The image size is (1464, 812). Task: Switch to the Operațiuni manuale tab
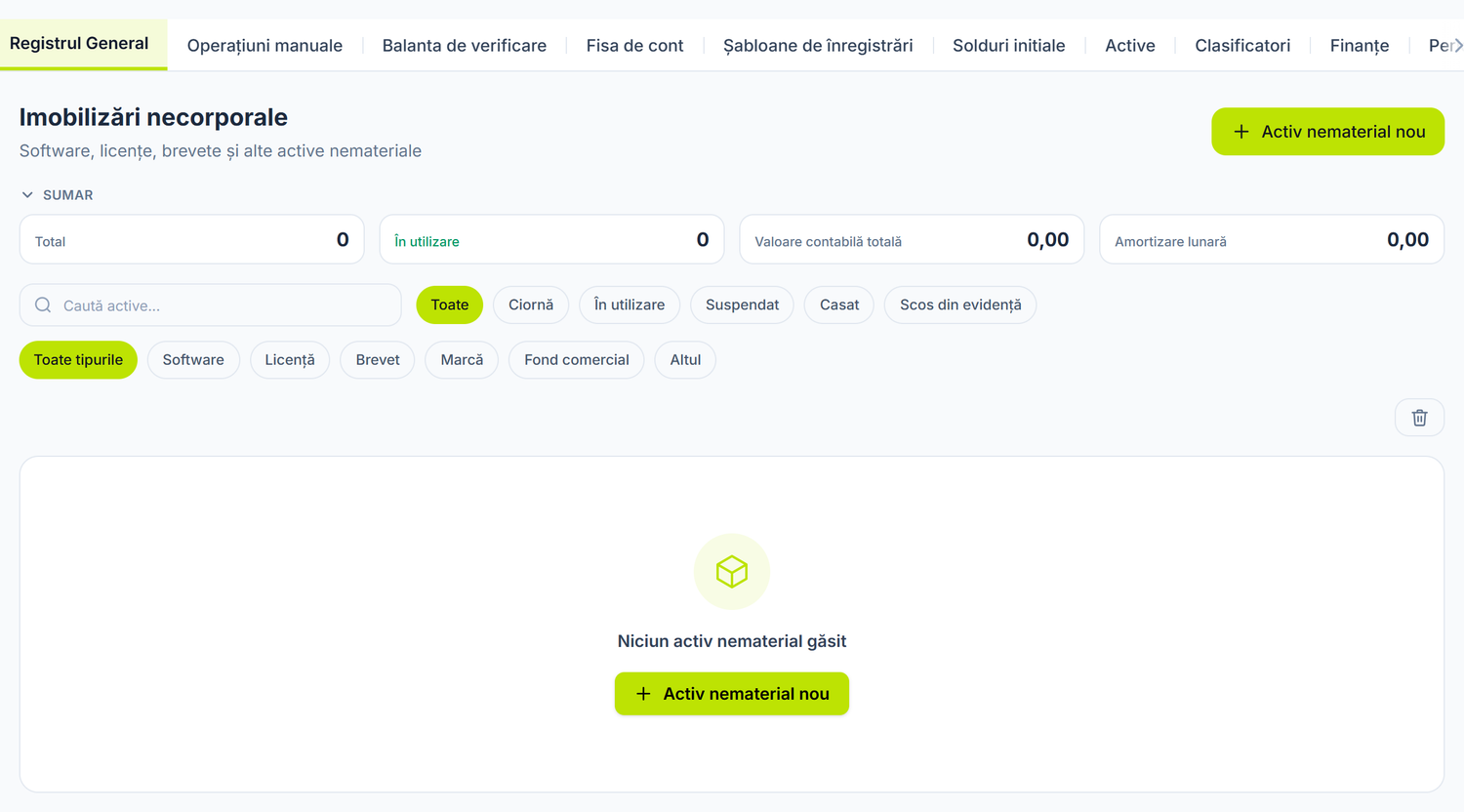click(264, 46)
